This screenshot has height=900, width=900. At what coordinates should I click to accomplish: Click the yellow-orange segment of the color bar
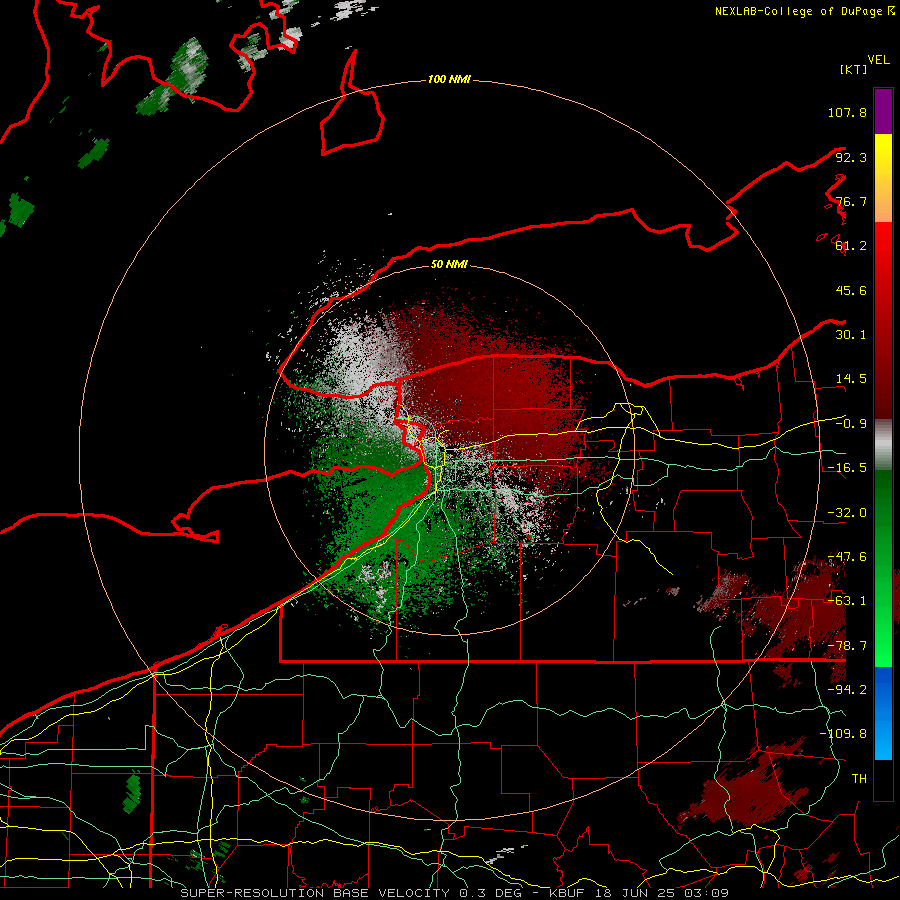pyautogui.click(x=883, y=178)
